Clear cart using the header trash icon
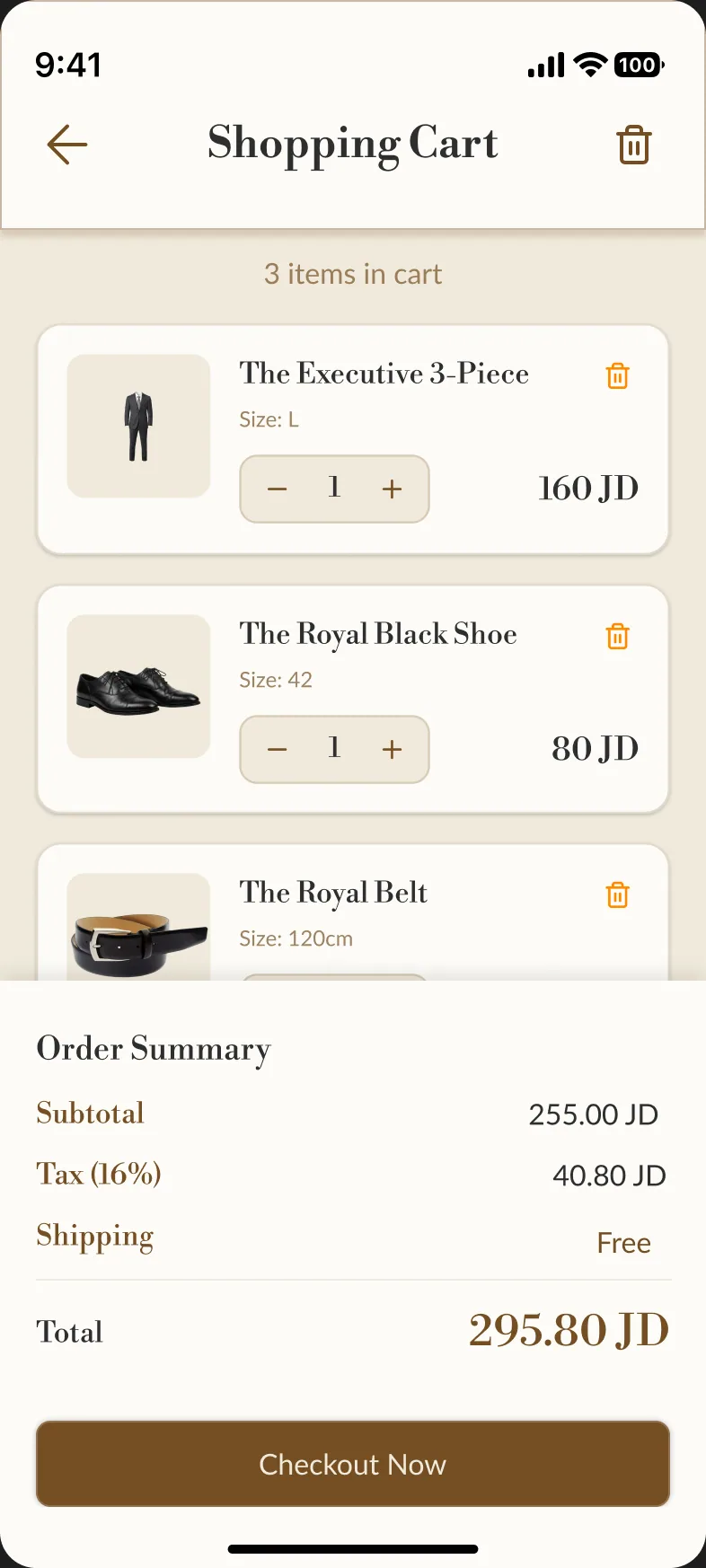 pyautogui.click(x=633, y=145)
